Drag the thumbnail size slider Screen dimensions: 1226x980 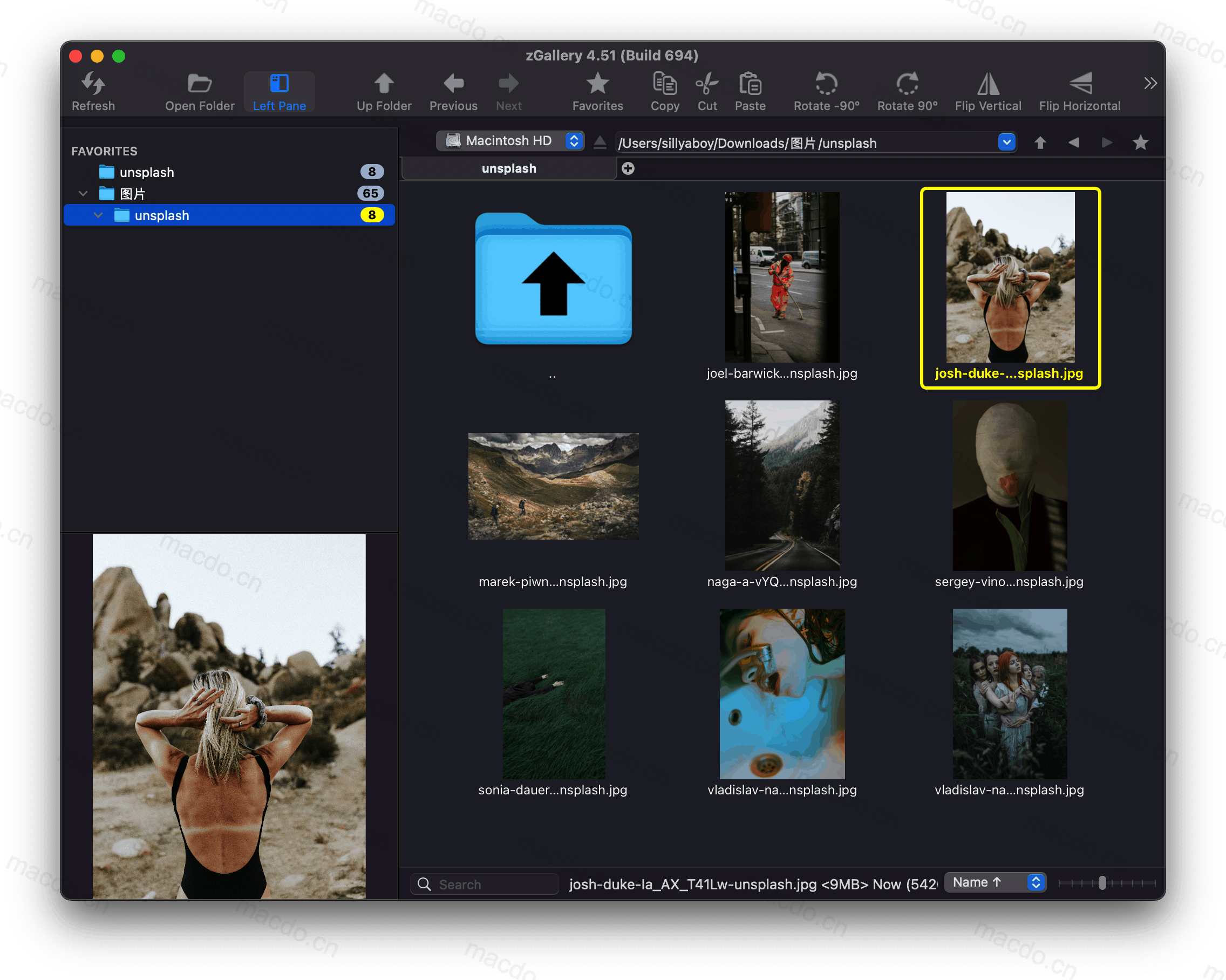pyautogui.click(x=1101, y=880)
